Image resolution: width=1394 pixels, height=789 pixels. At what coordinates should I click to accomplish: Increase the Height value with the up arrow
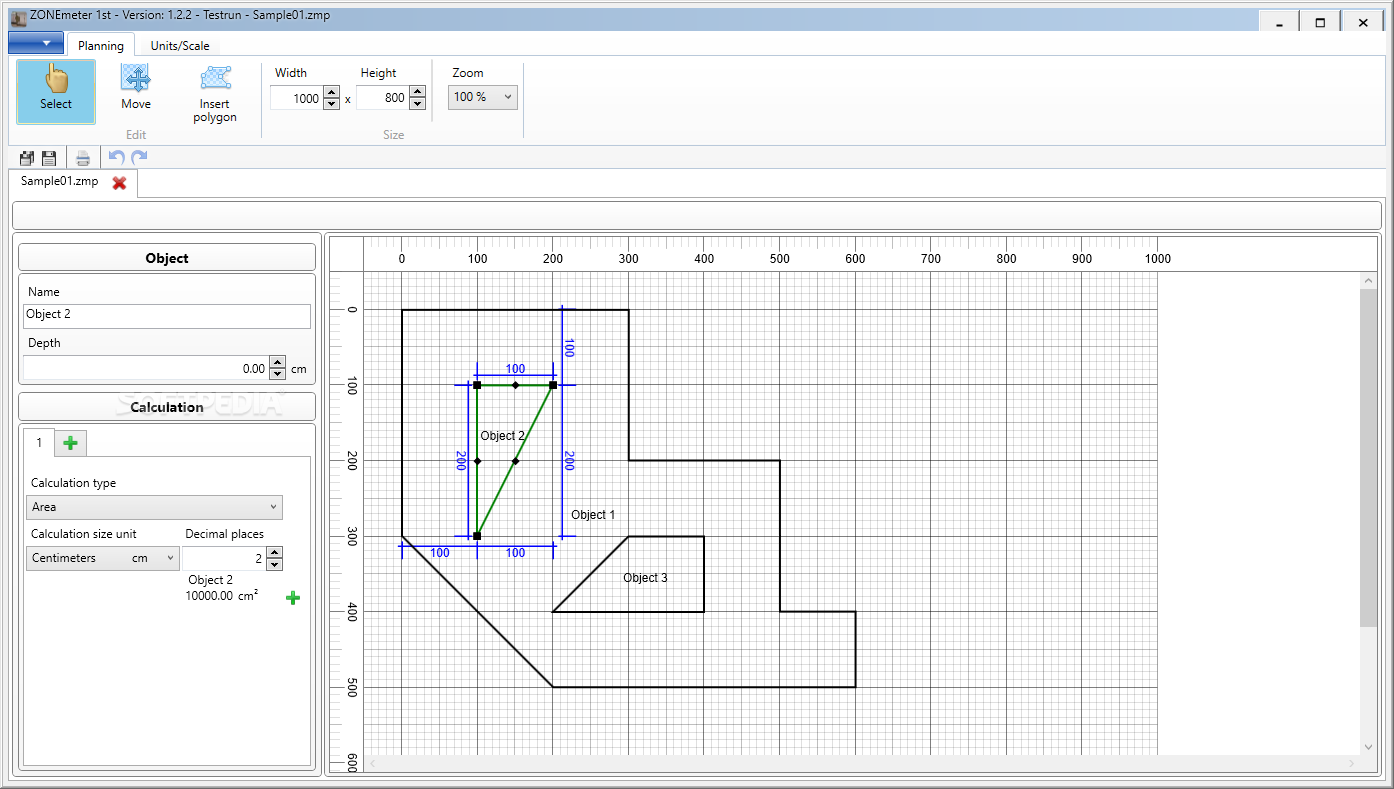pos(418,92)
